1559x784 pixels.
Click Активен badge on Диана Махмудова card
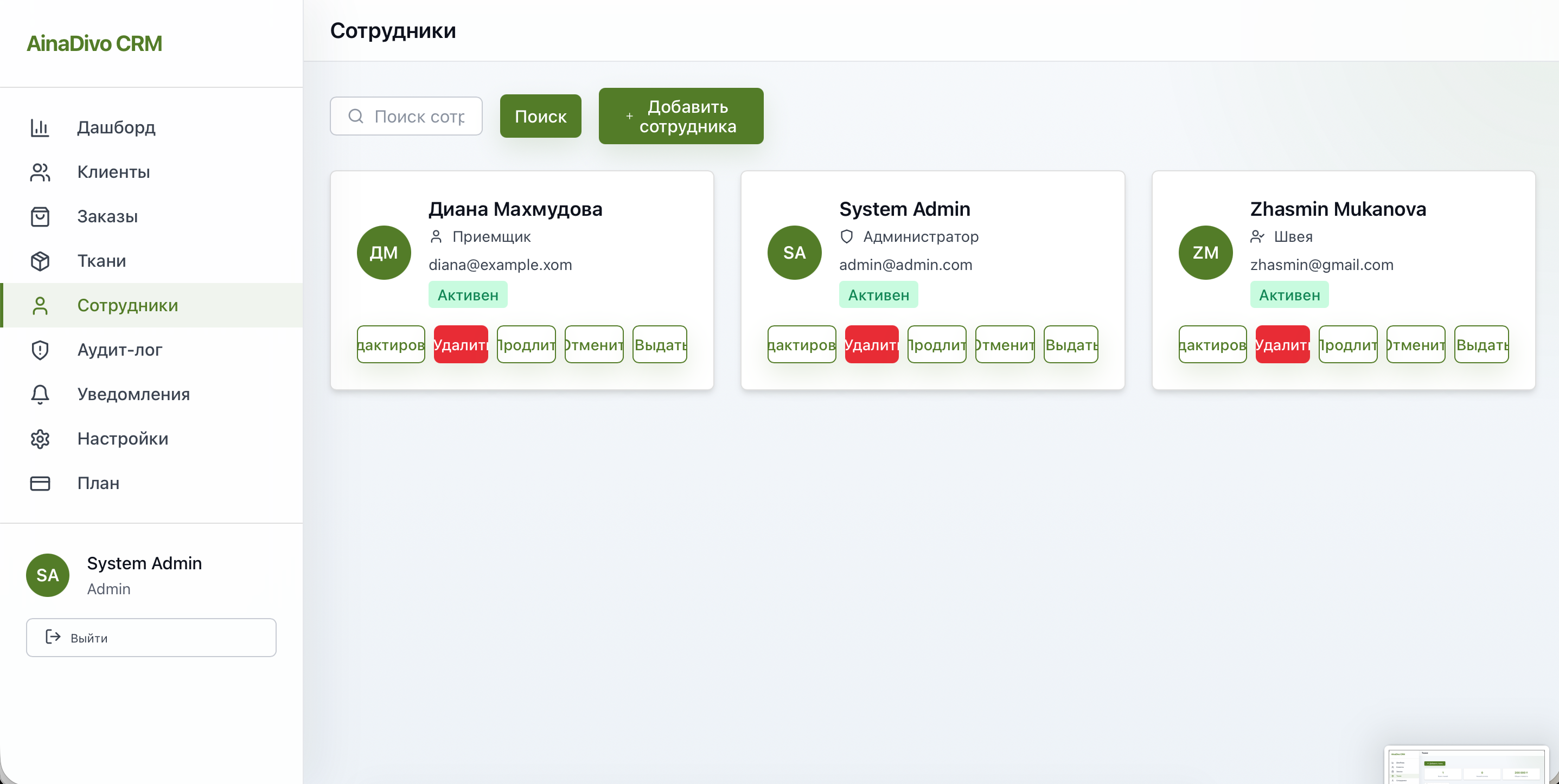tap(468, 295)
